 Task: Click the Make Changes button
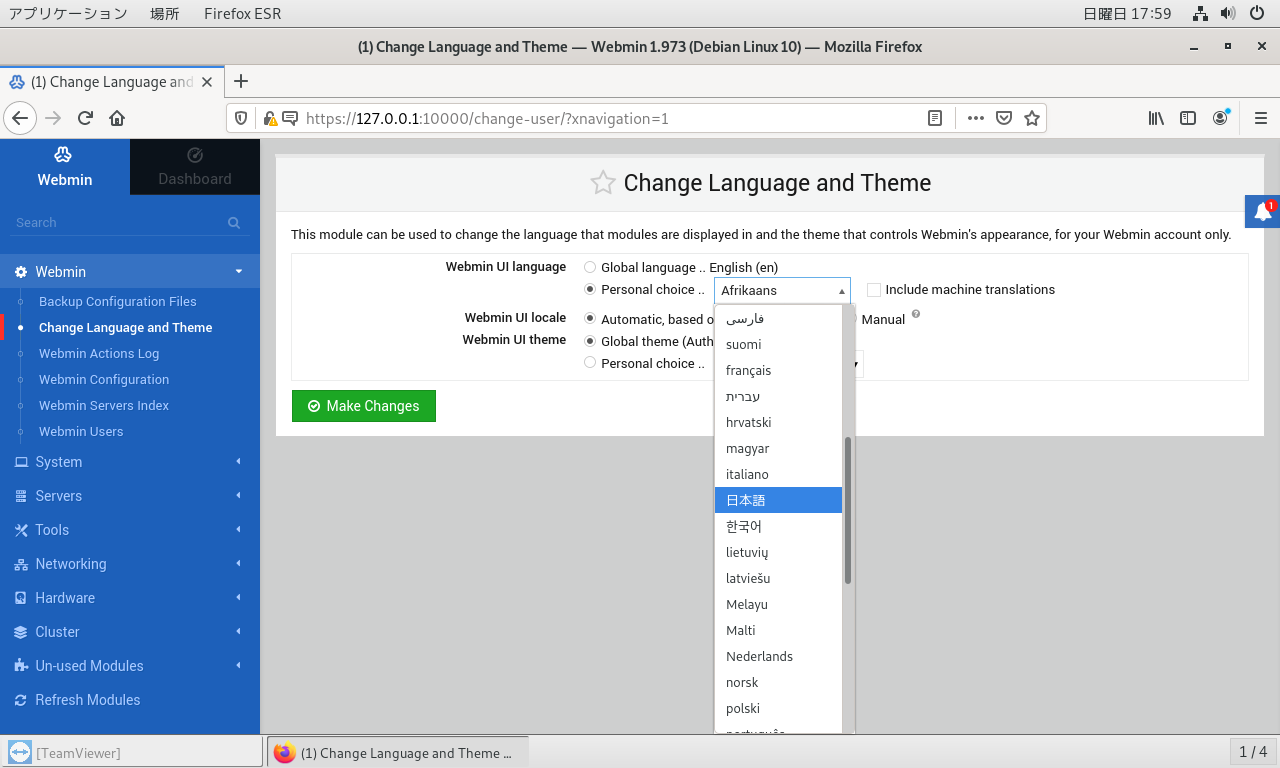pyautogui.click(x=364, y=406)
